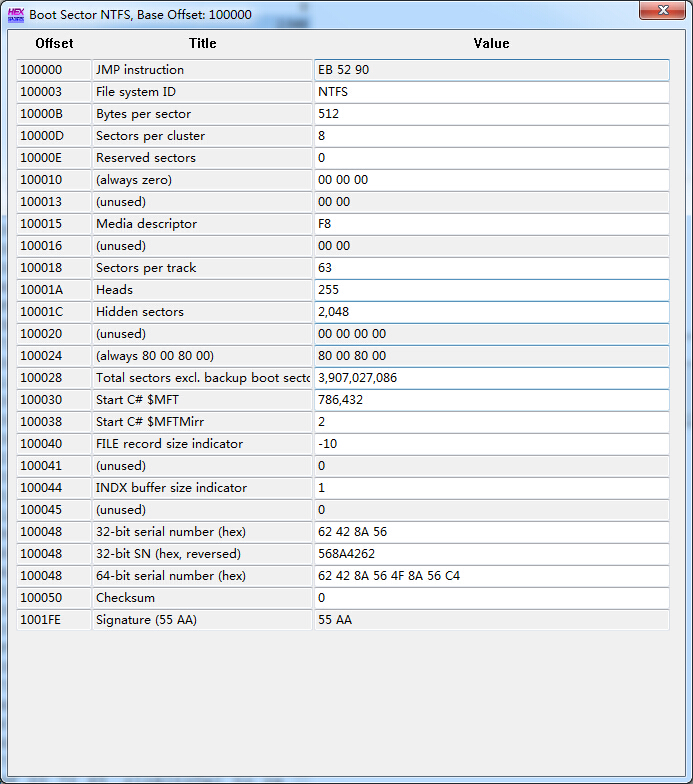This screenshot has height=784, width=693.
Task: Click the Start C# $MFT value 786,432
Action: (491, 400)
